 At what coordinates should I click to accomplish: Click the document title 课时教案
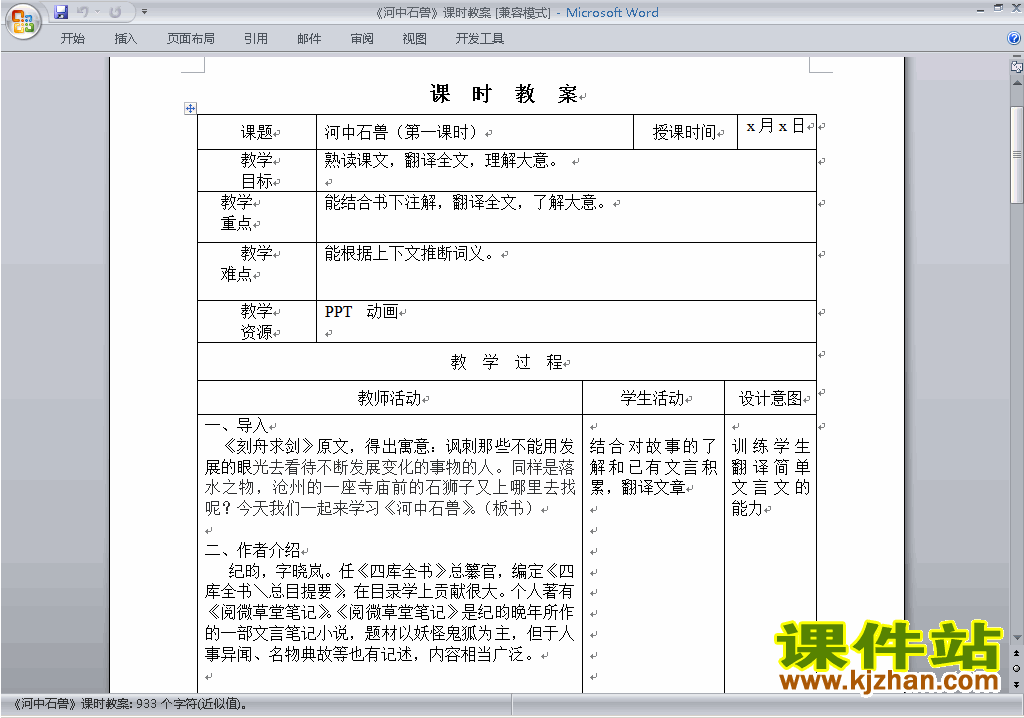[x=504, y=94]
